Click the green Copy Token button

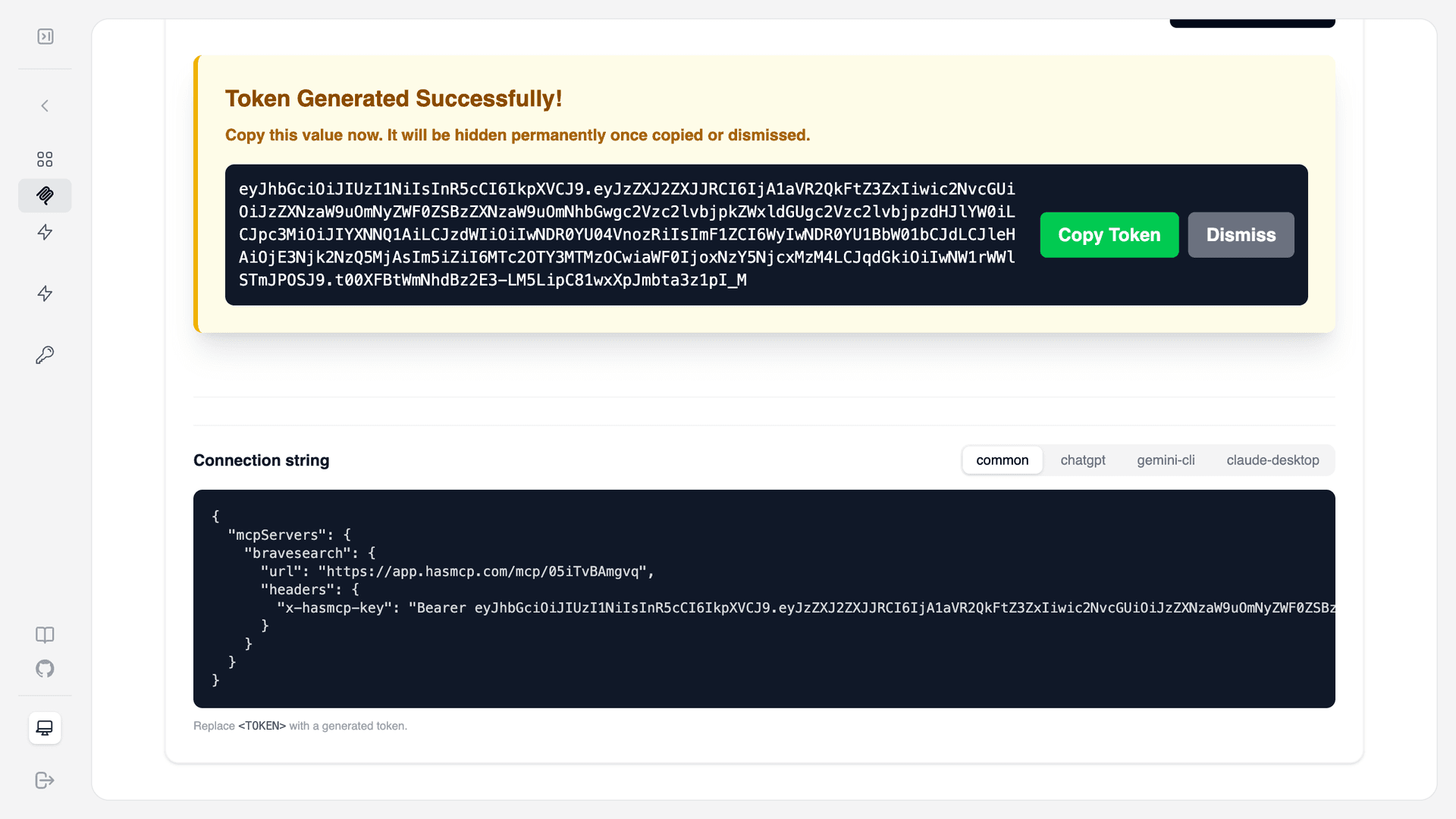[x=1109, y=235]
